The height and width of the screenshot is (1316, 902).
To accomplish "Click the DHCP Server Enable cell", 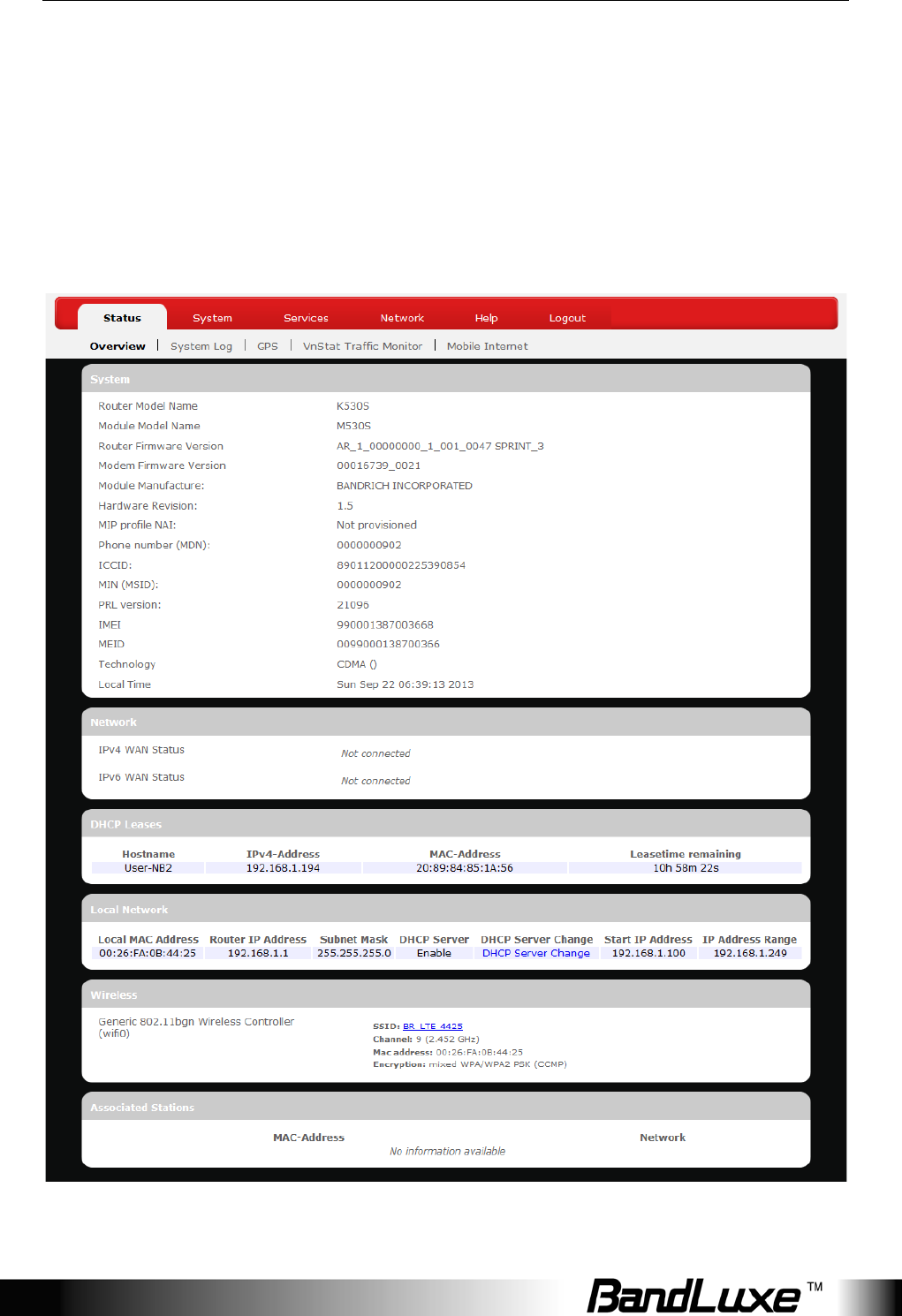I will point(434,953).
